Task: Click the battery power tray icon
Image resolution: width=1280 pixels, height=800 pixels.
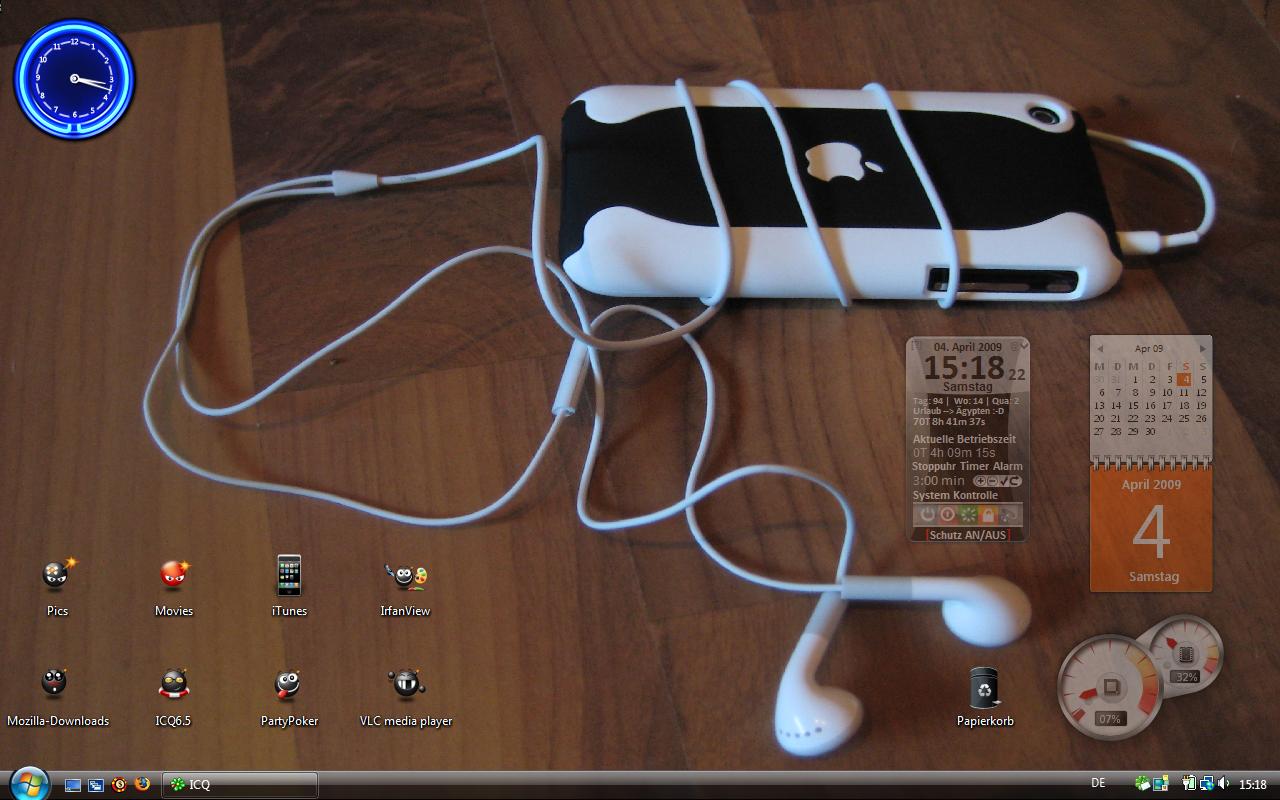Action: click(1189, 783)
